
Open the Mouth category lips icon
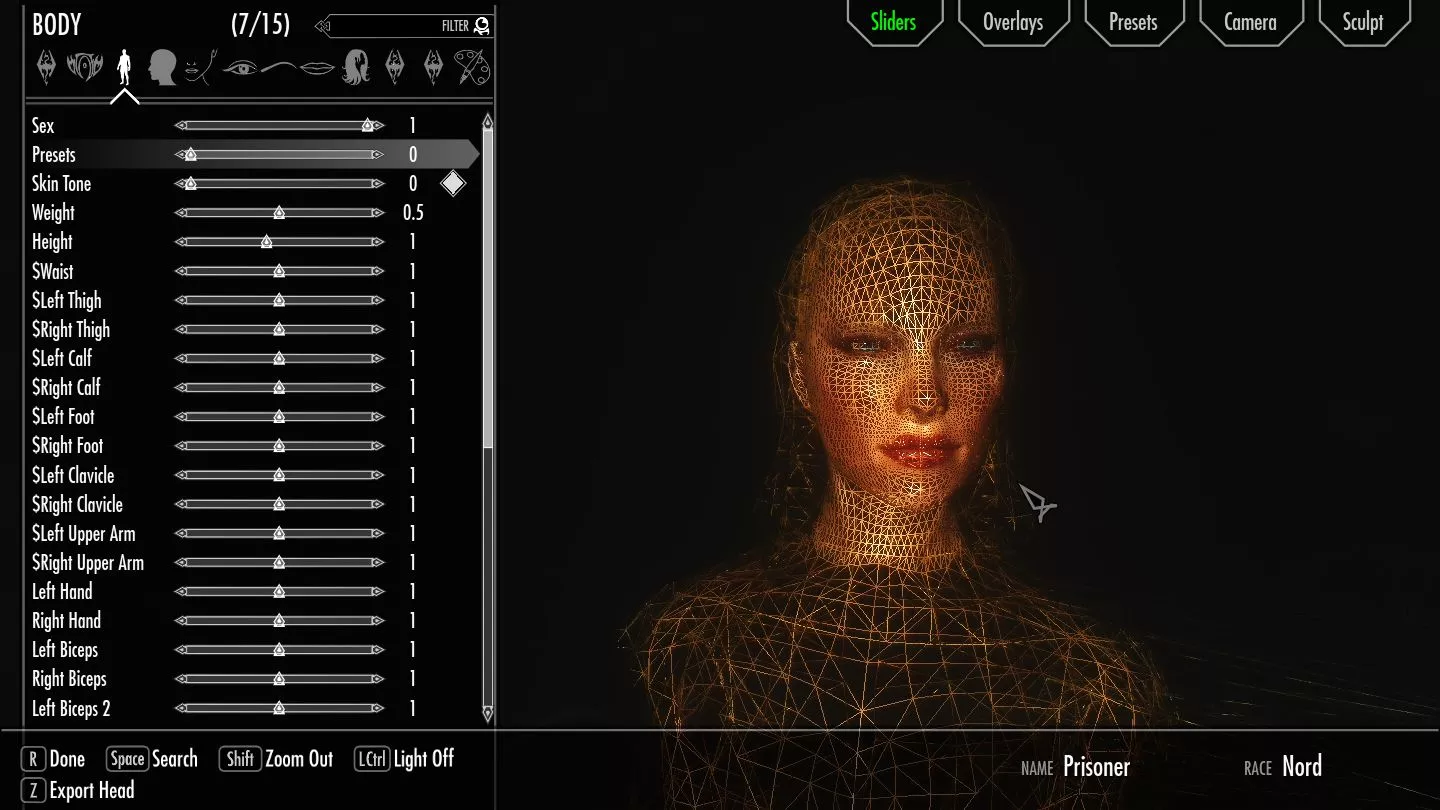(x=317, y=68)
